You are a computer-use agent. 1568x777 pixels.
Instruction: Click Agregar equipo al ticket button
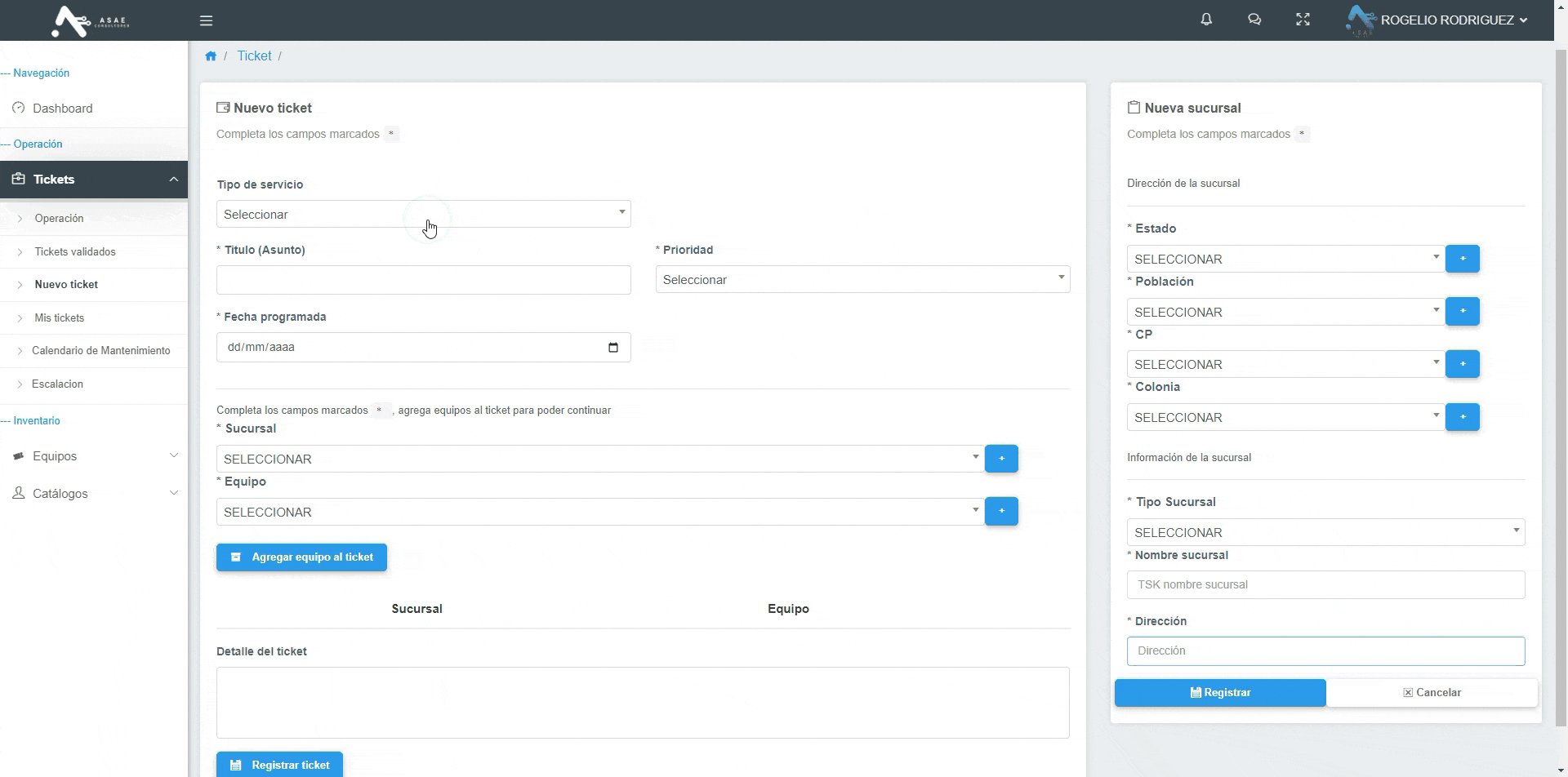pos(301,557)
